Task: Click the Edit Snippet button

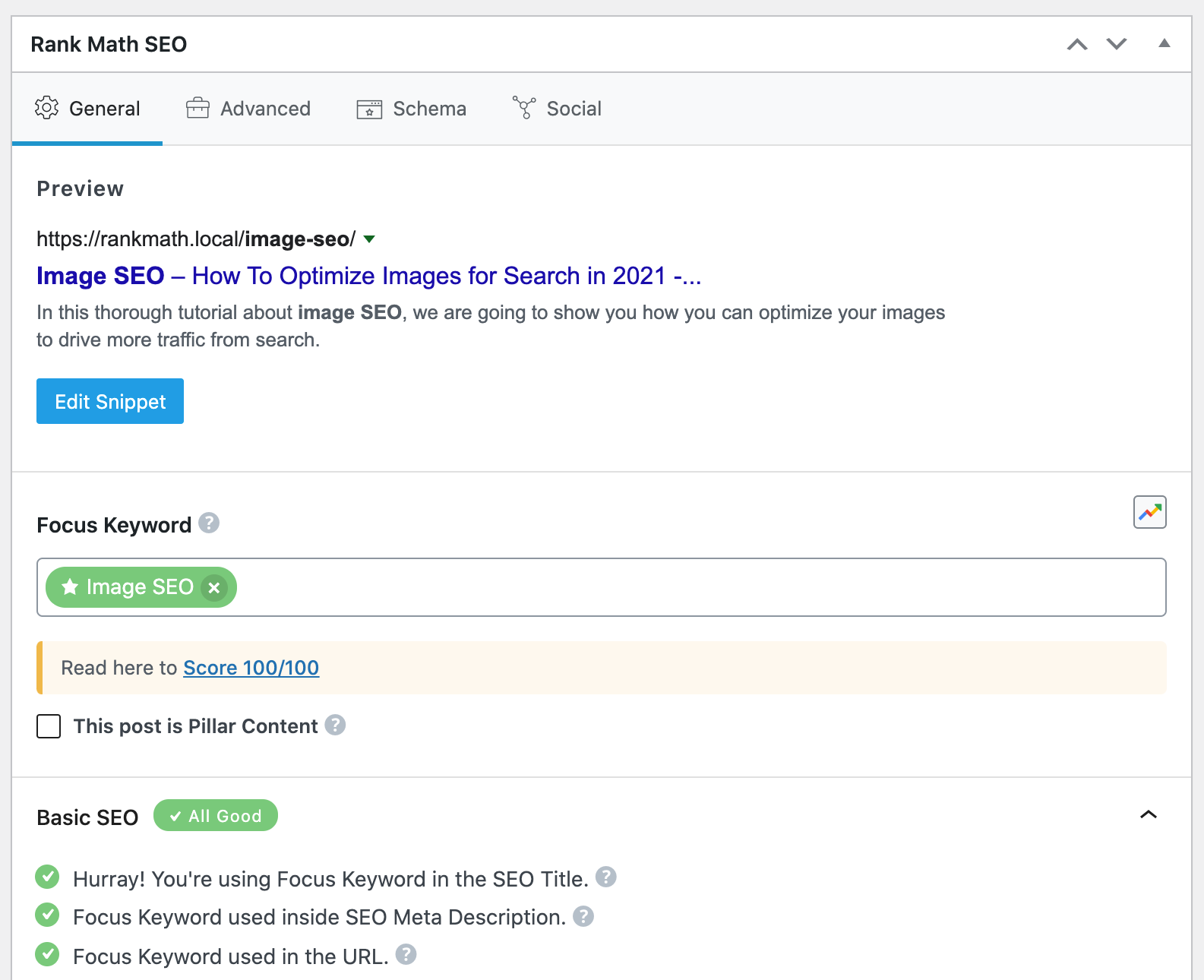Action: click(x=110, y=401)
